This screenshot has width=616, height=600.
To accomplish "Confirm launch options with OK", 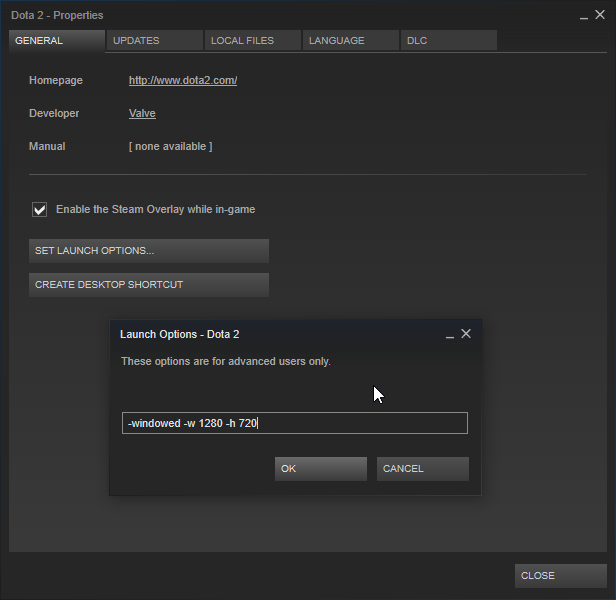I will (321, 469).
